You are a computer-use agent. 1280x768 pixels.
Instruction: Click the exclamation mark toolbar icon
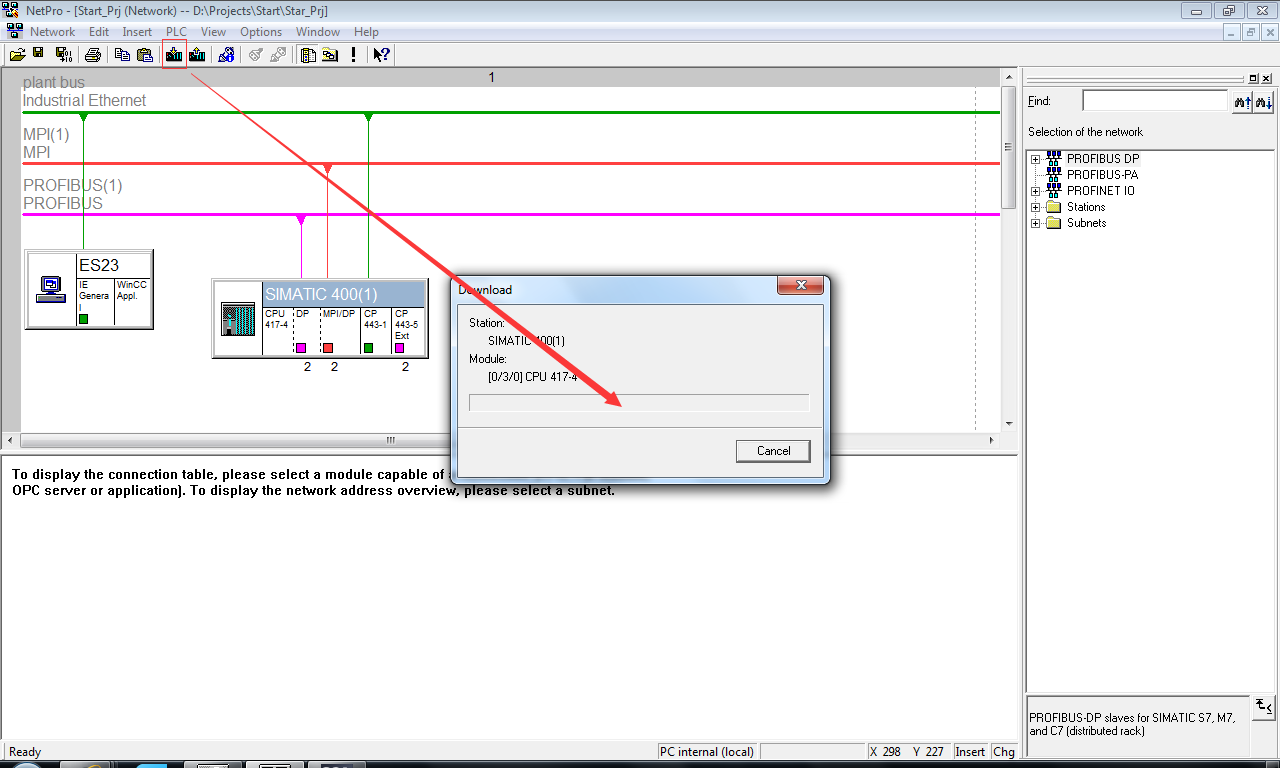353,54
